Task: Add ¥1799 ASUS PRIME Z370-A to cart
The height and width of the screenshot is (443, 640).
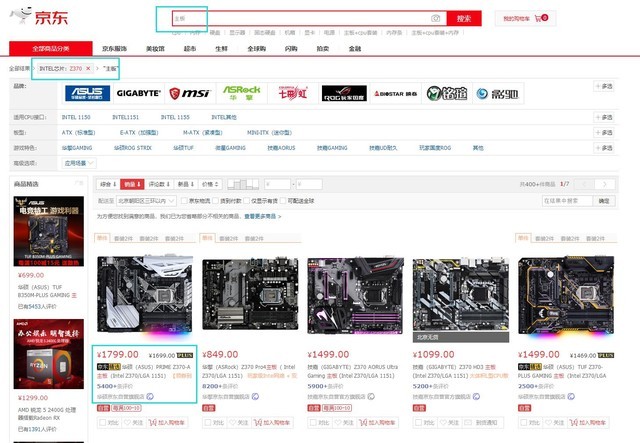Action: coord(167,423)
